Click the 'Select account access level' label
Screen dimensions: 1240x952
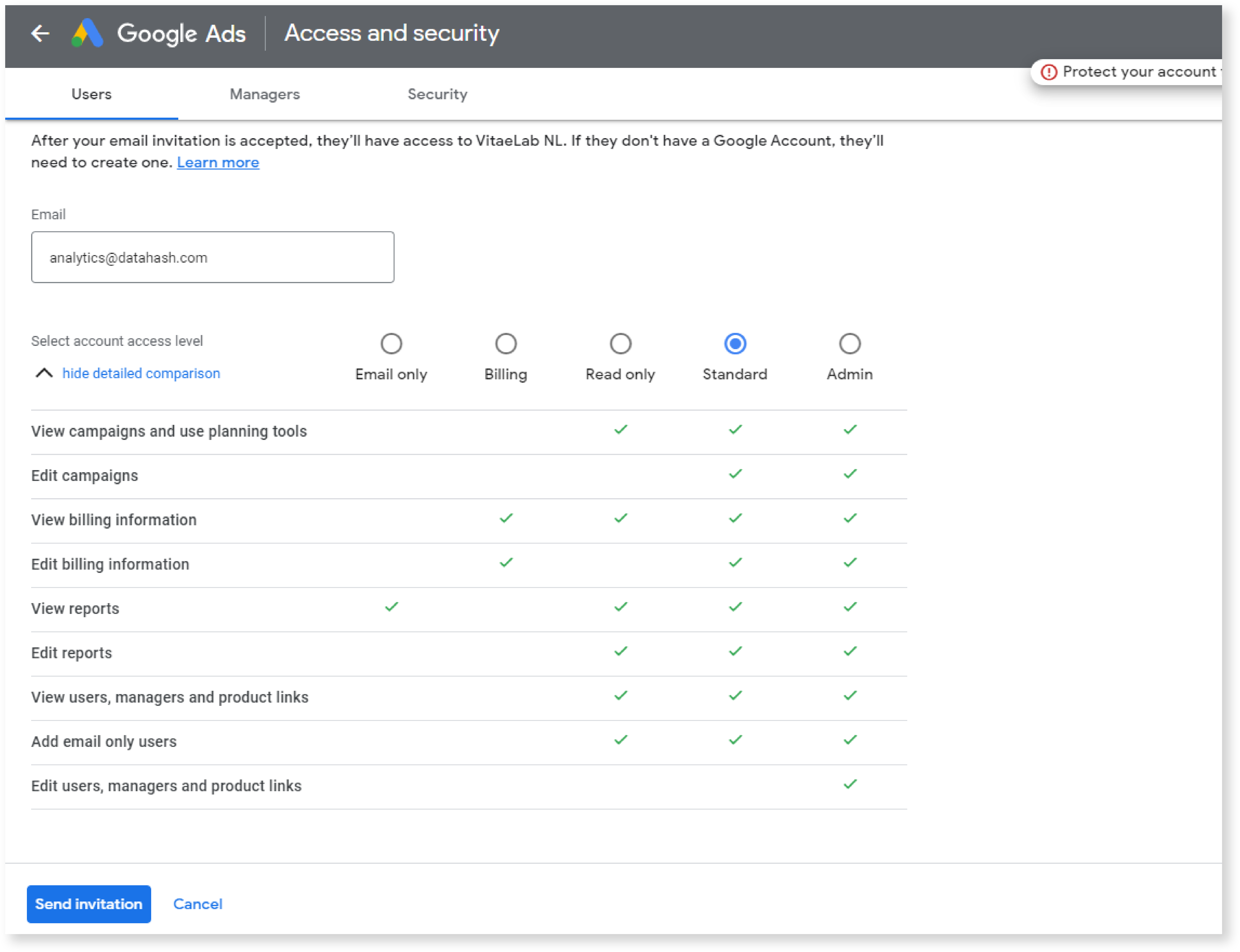point(117,341)
